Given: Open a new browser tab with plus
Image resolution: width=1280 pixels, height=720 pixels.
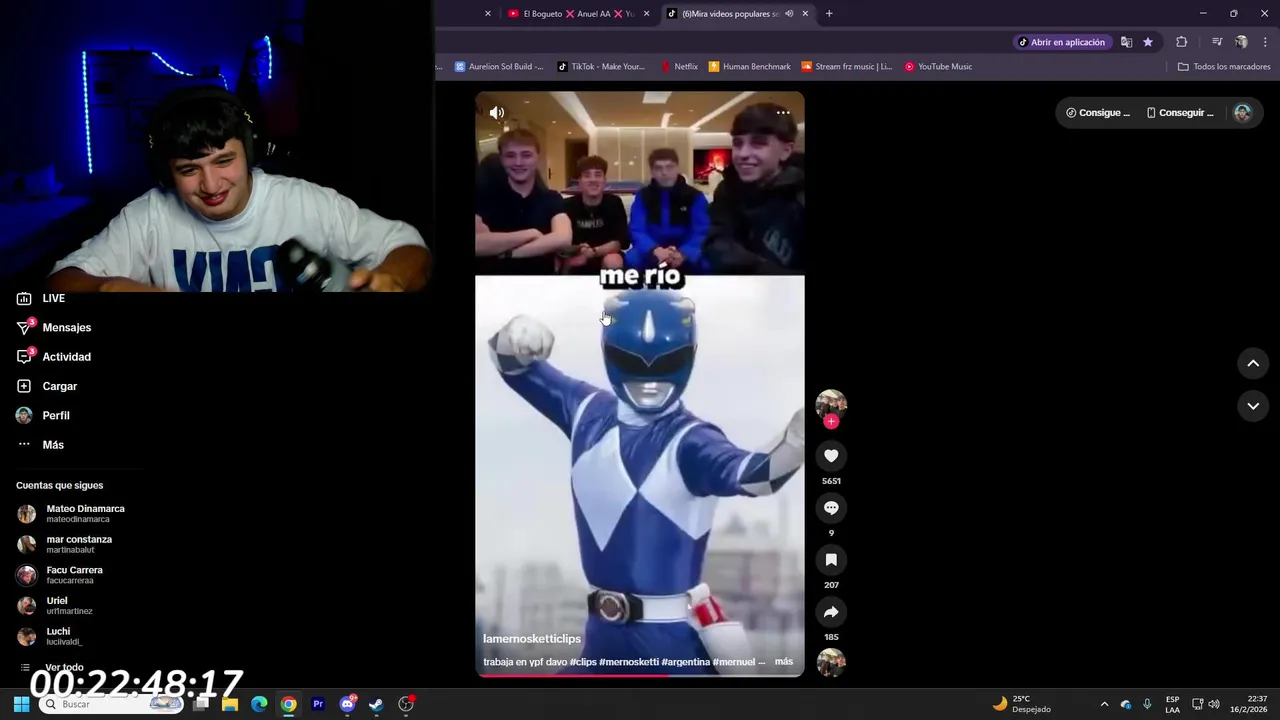Looking at the screenshot, I should [x=829, y=14].
